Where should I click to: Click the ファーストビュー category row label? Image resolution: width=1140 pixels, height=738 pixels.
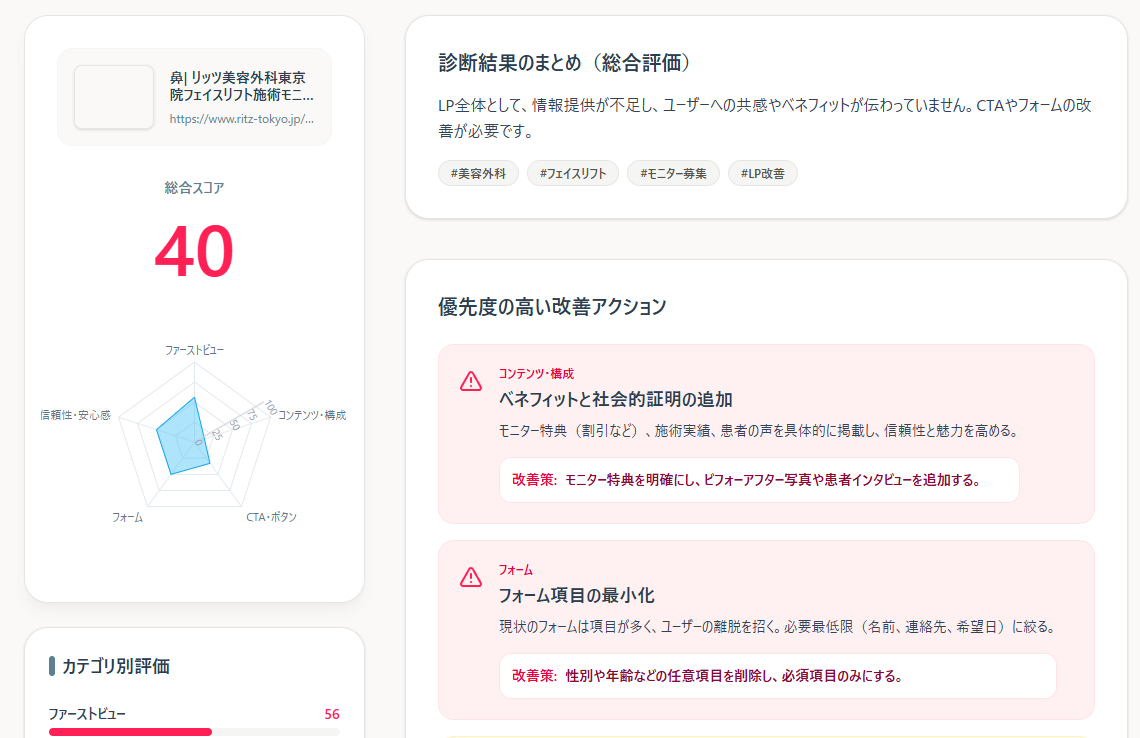tap(87, 714)
